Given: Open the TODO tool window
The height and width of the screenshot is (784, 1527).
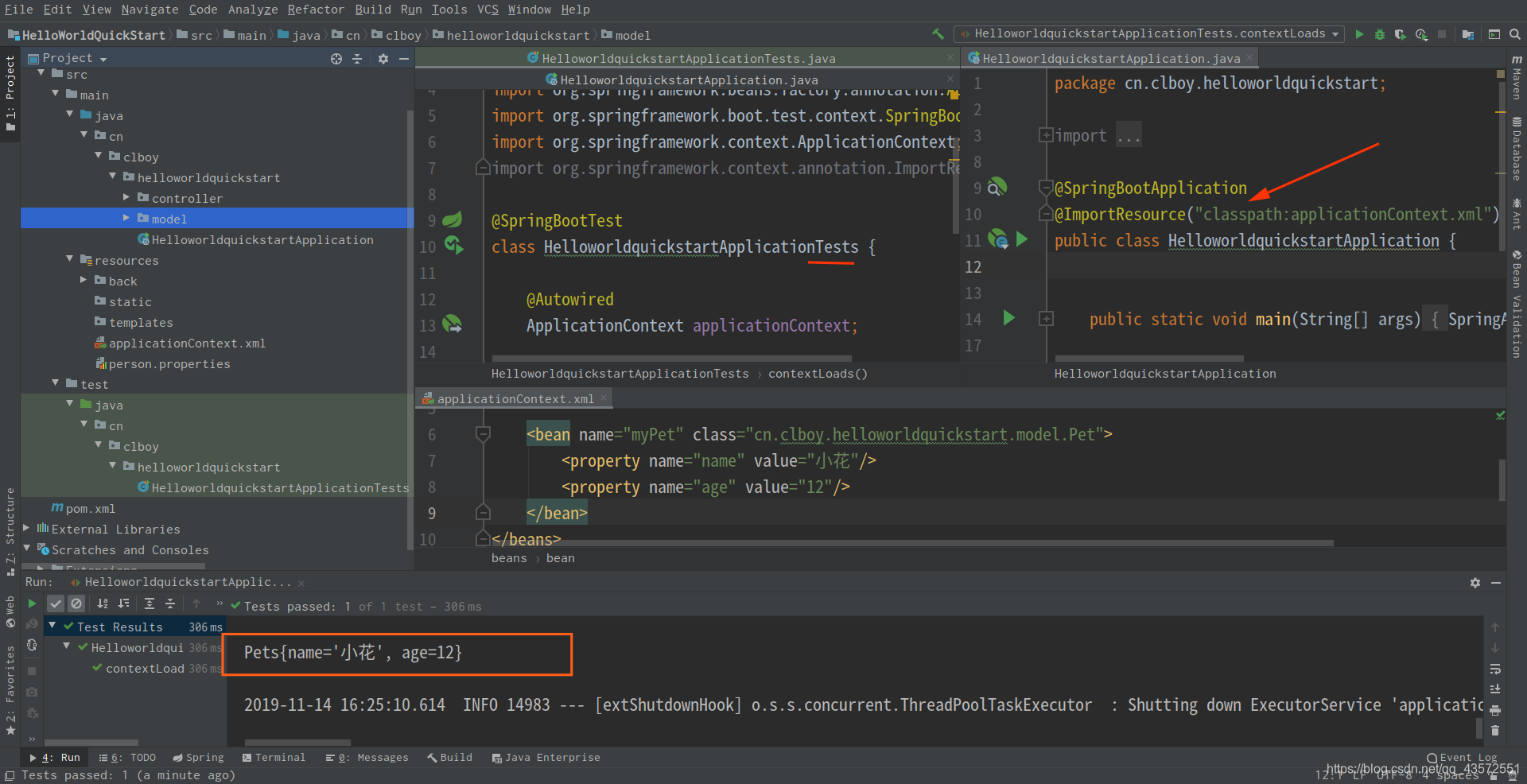Looking at the screenshot, I should coord(127,758).
